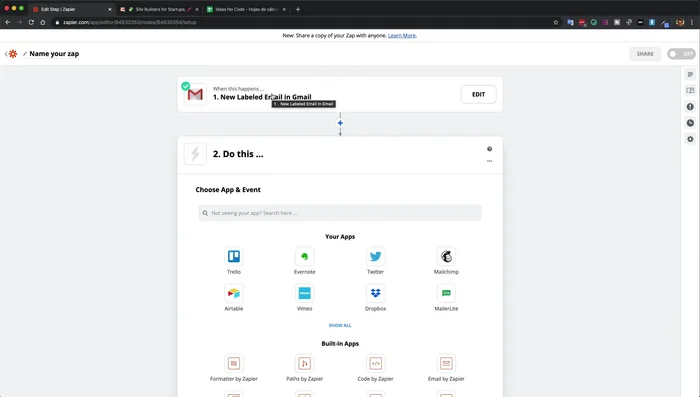Select the Evernote app icon
Viewport: 700px width, 397px height.
click(x=304, y=256)
